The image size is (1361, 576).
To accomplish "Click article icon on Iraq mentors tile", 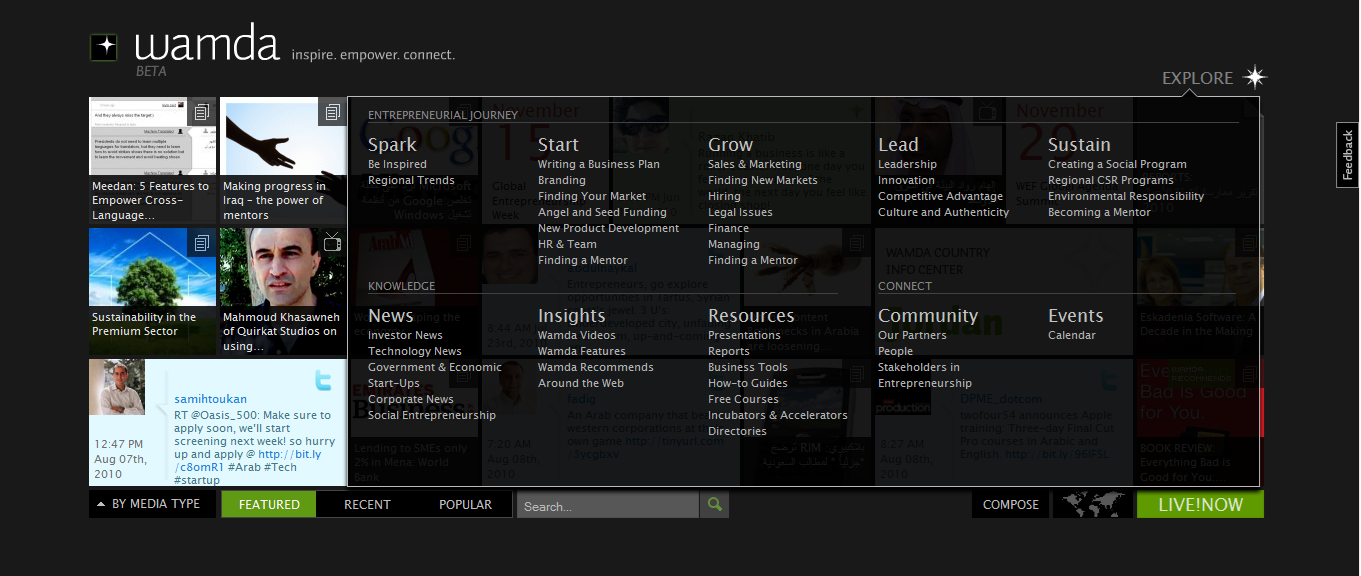I will pyautogui.click(x=333, y=111).
